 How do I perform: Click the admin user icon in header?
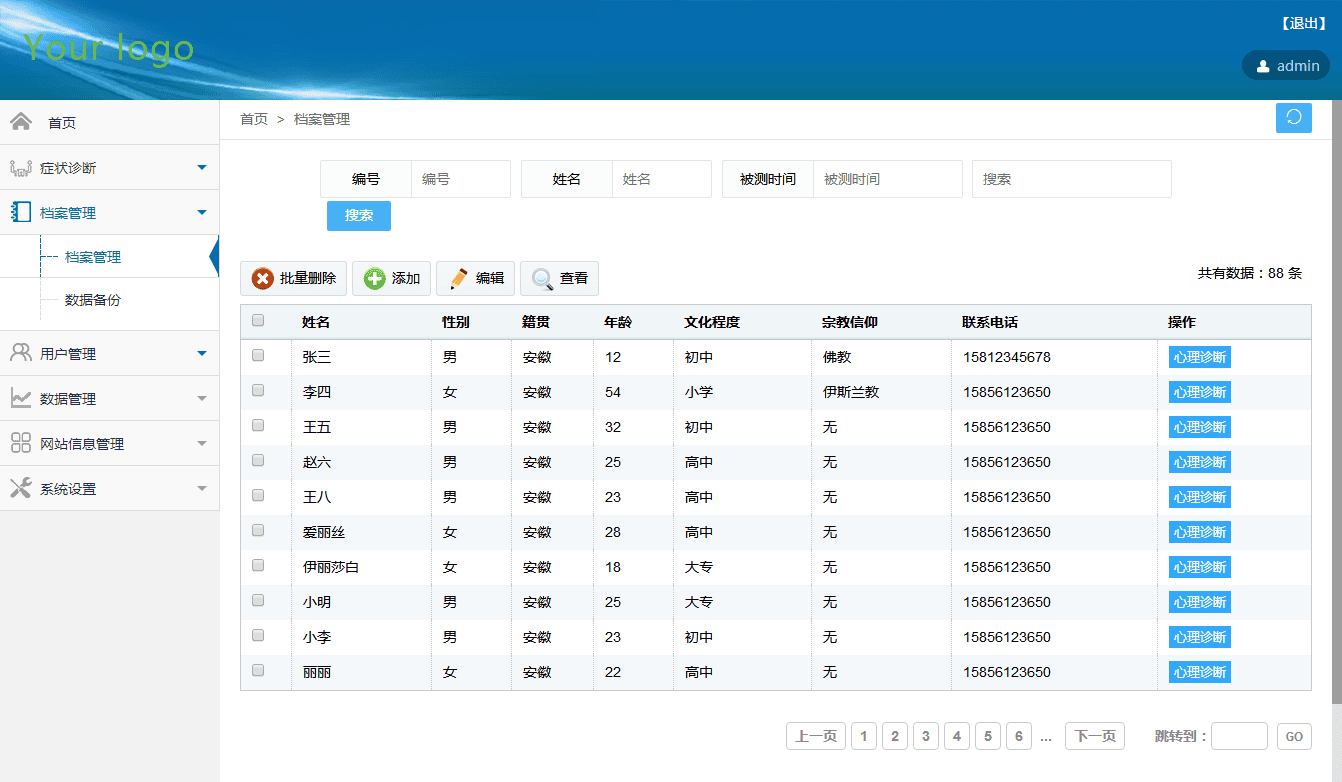[x=1261, y=65]
